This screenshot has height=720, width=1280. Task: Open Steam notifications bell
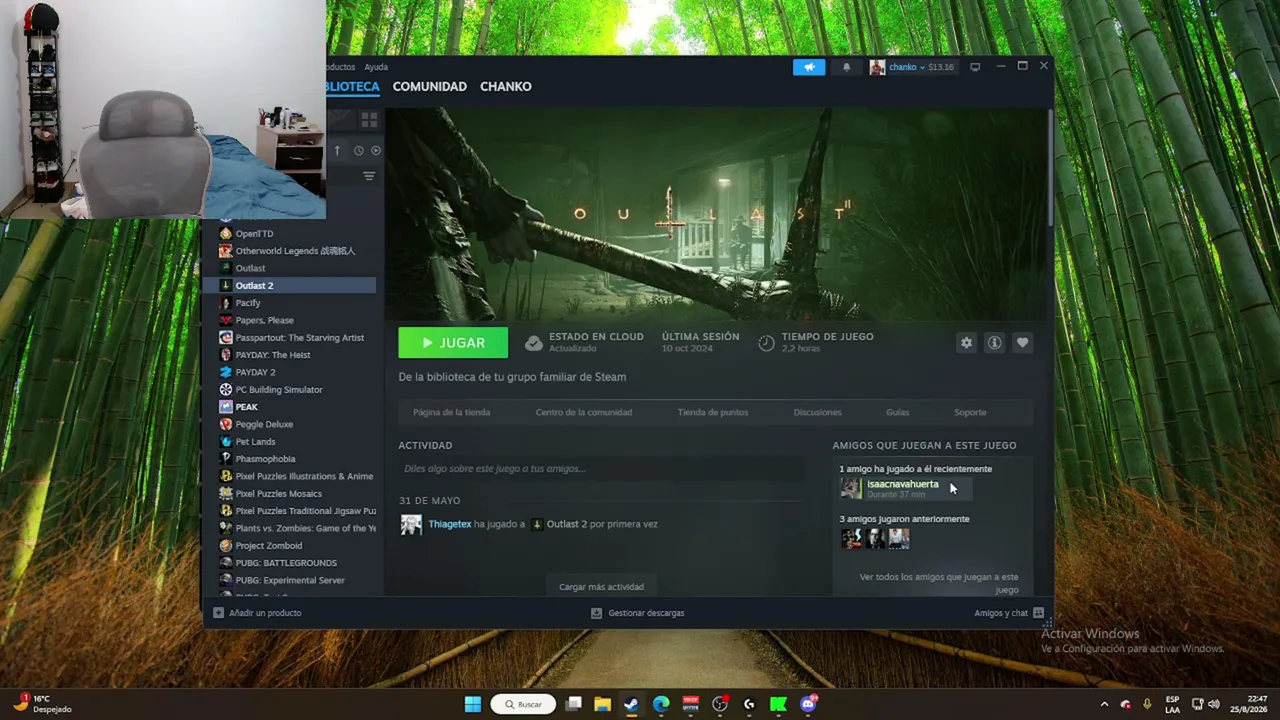[x=846, y=67]
